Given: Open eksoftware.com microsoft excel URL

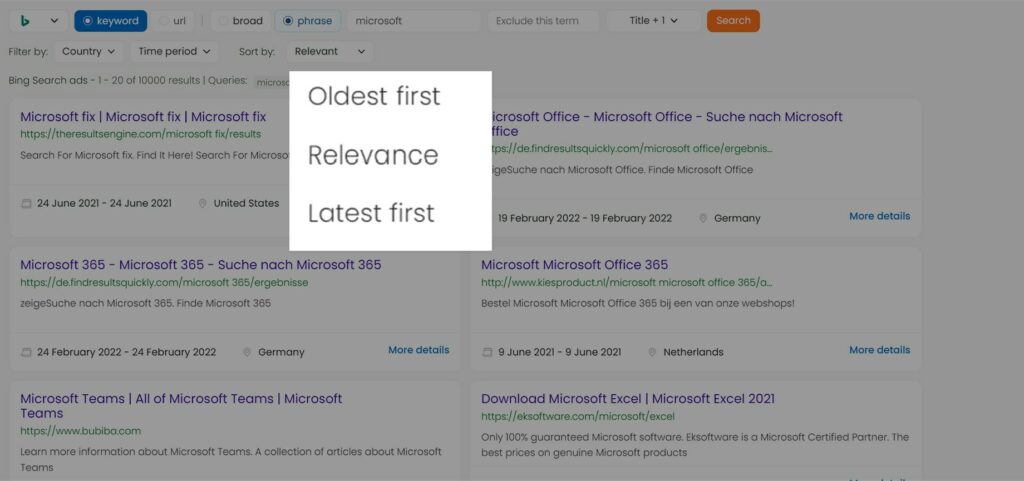Looking at the screenshot, I should 578,416.
